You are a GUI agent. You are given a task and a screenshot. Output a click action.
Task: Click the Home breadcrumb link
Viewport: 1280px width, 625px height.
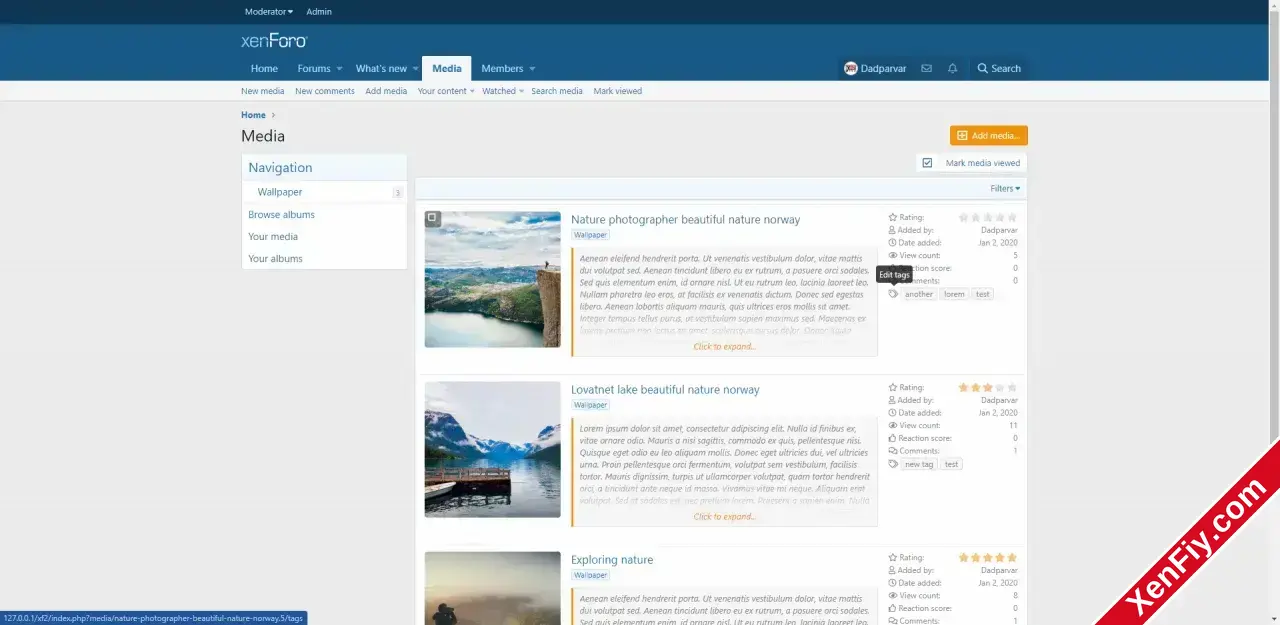253,115
